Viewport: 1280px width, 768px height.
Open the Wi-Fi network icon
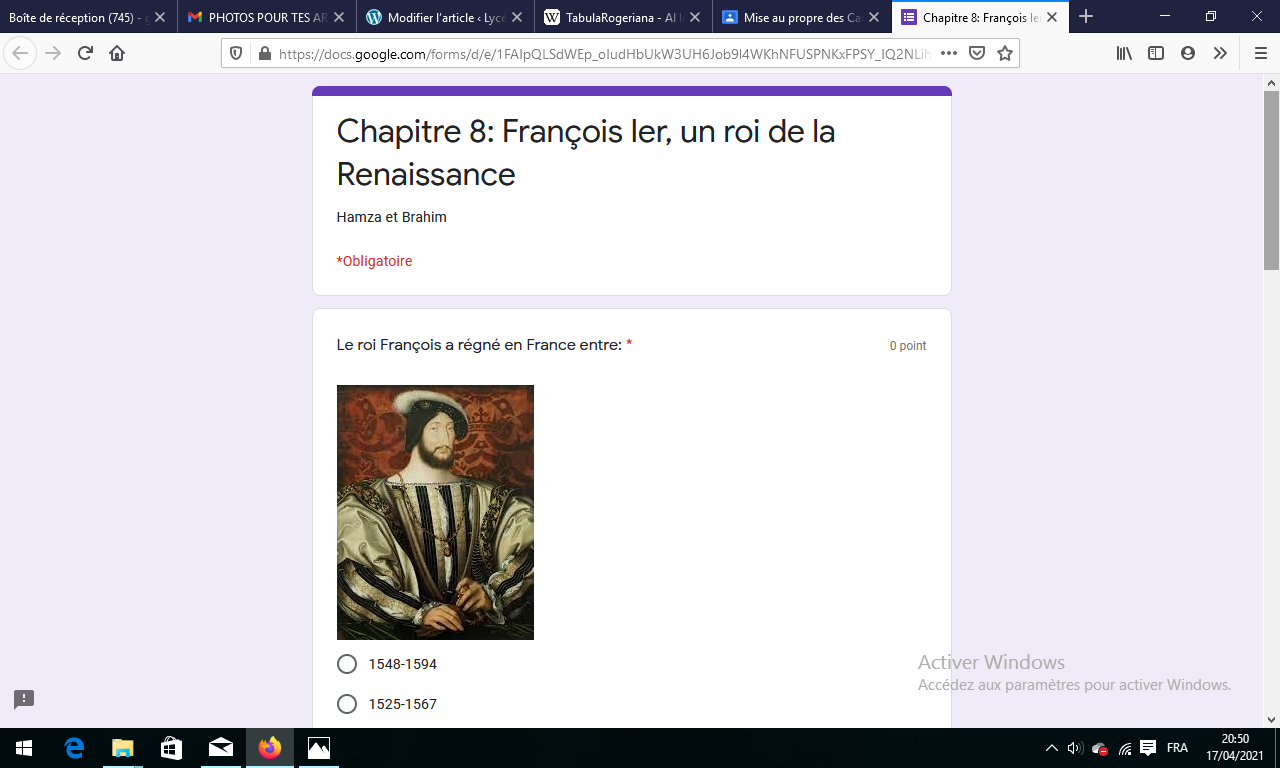point(1125,748)
